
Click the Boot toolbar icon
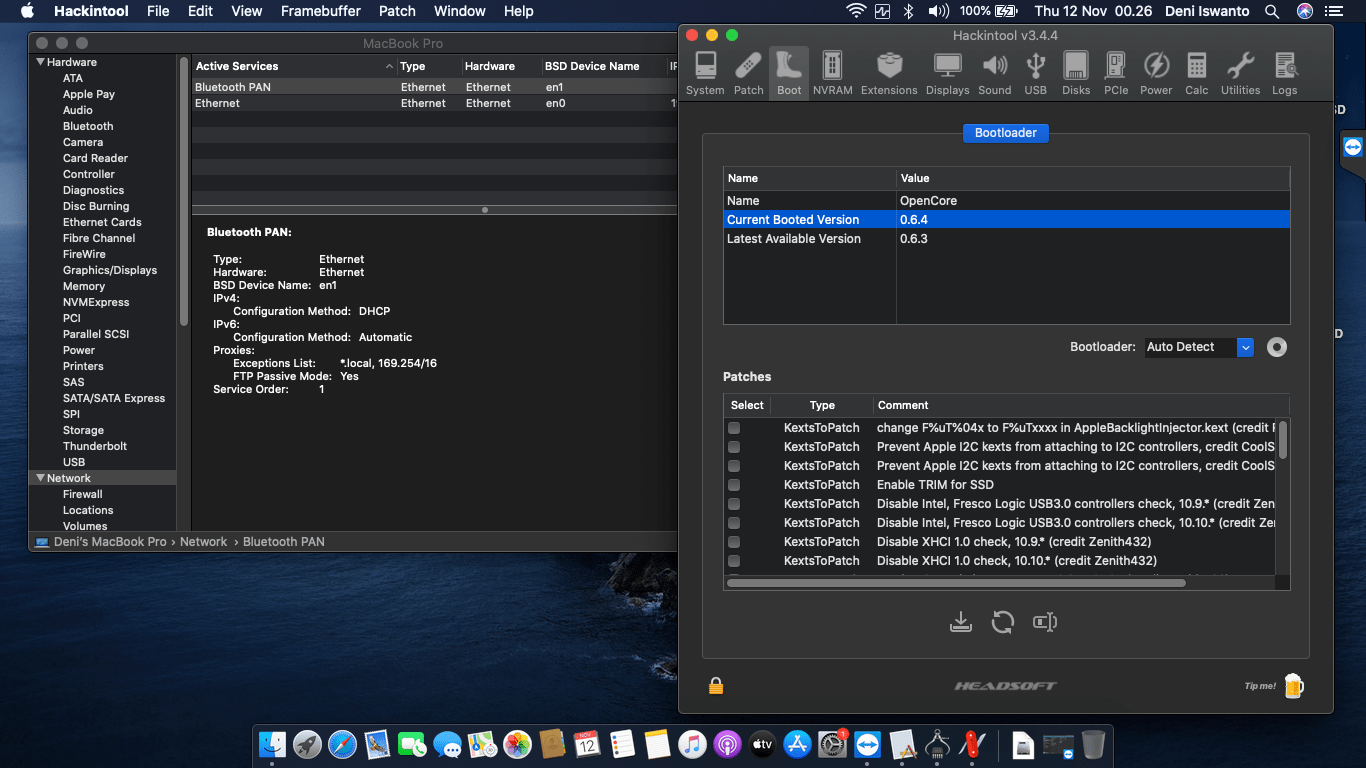point(789,73)
